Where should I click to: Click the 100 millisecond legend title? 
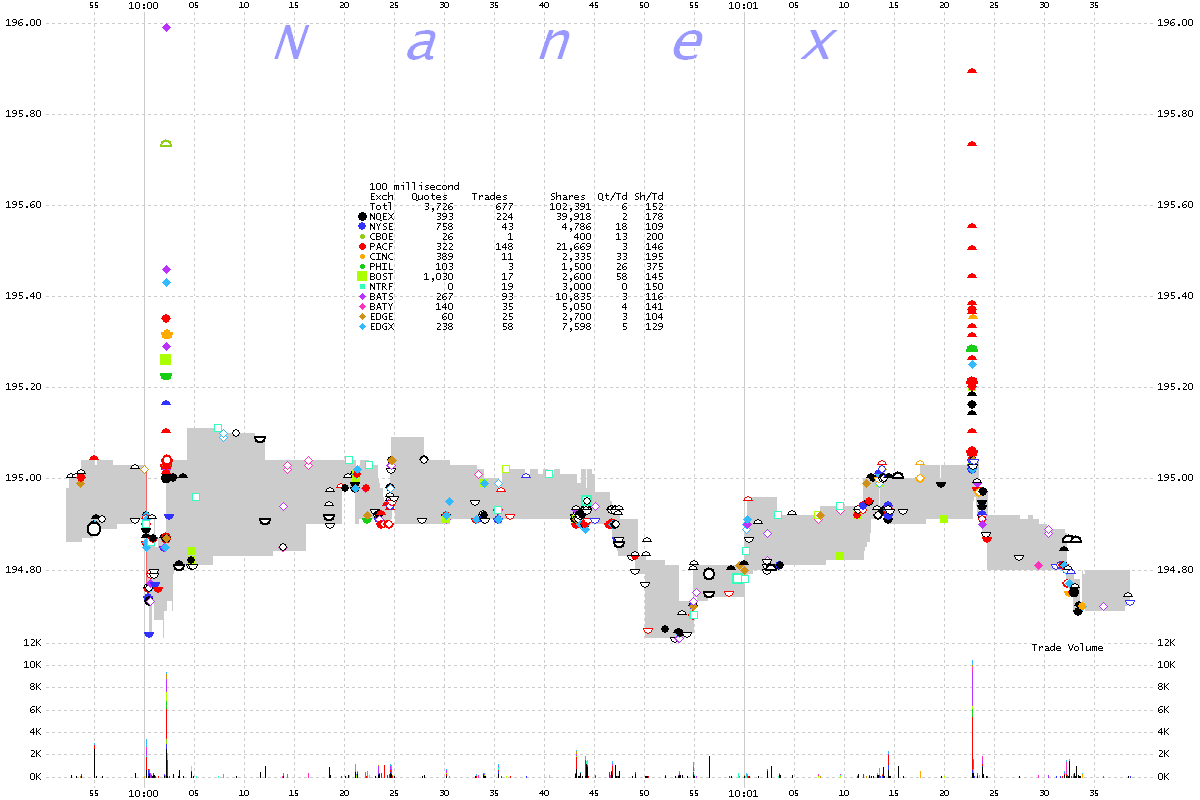[x=415, y=187]
